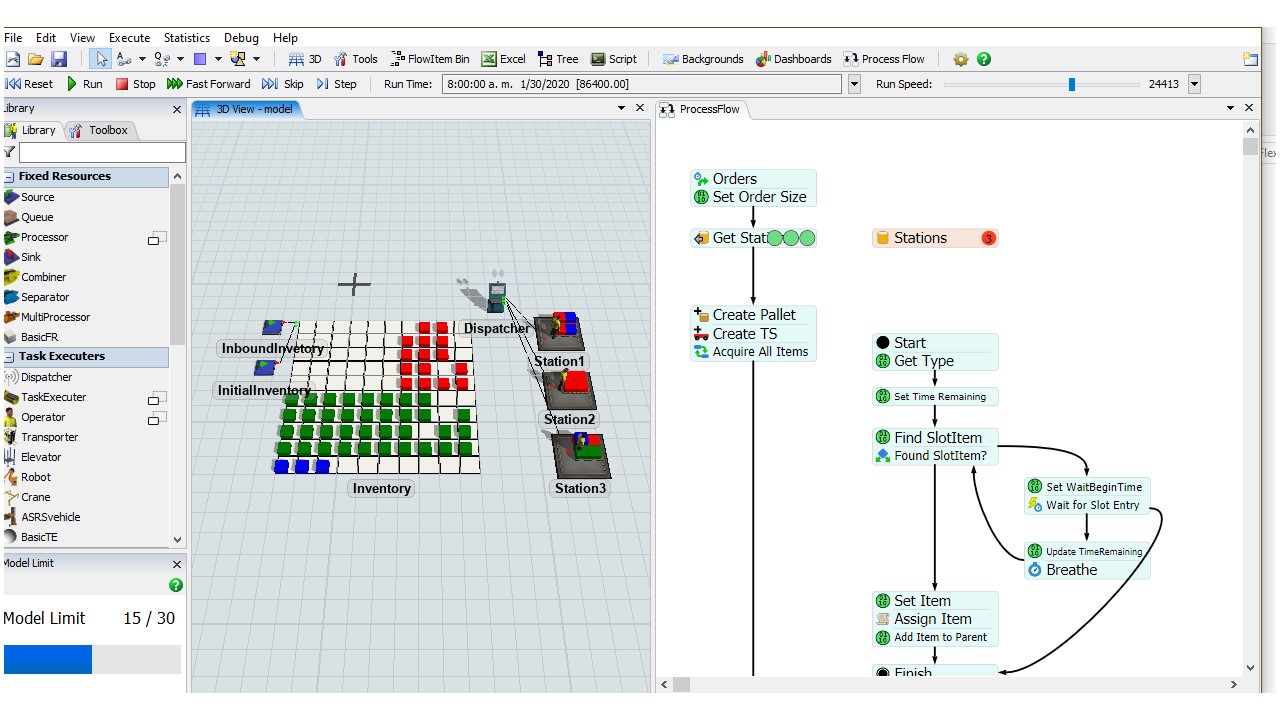Close the Library pane
Screen dimensions: 1280x720
(x=177, y=109)
